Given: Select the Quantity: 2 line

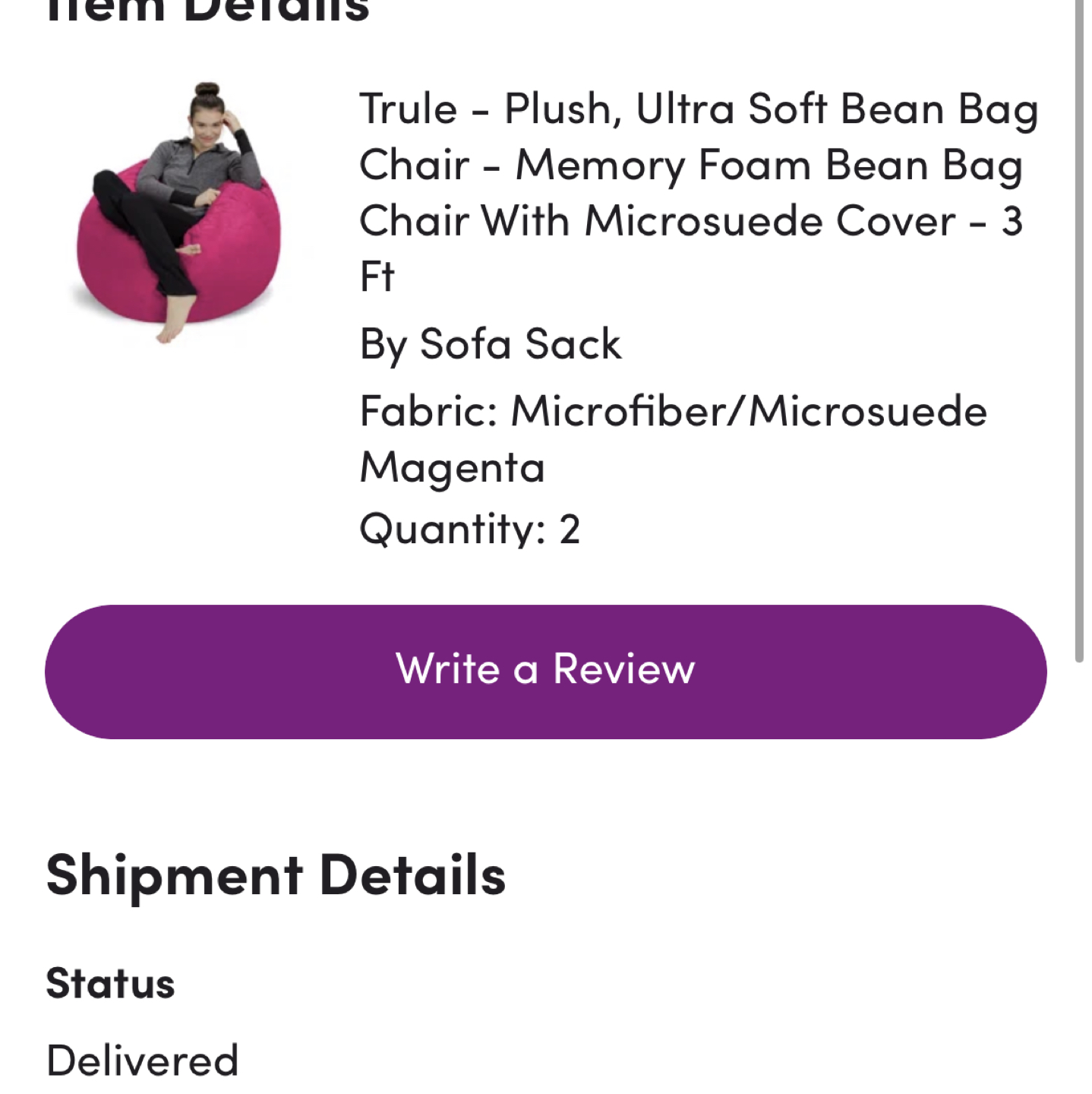Looking at the screenshot, I should pyautogui.click(x=470, y=530).
